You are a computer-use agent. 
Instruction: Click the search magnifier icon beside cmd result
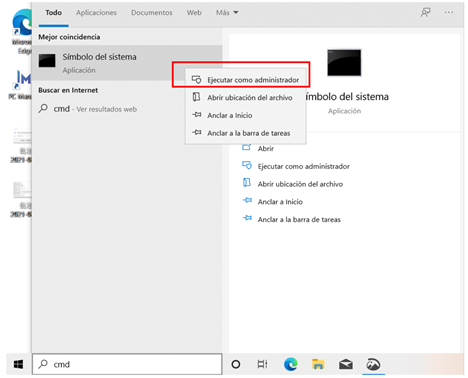(x=43, y=108)
